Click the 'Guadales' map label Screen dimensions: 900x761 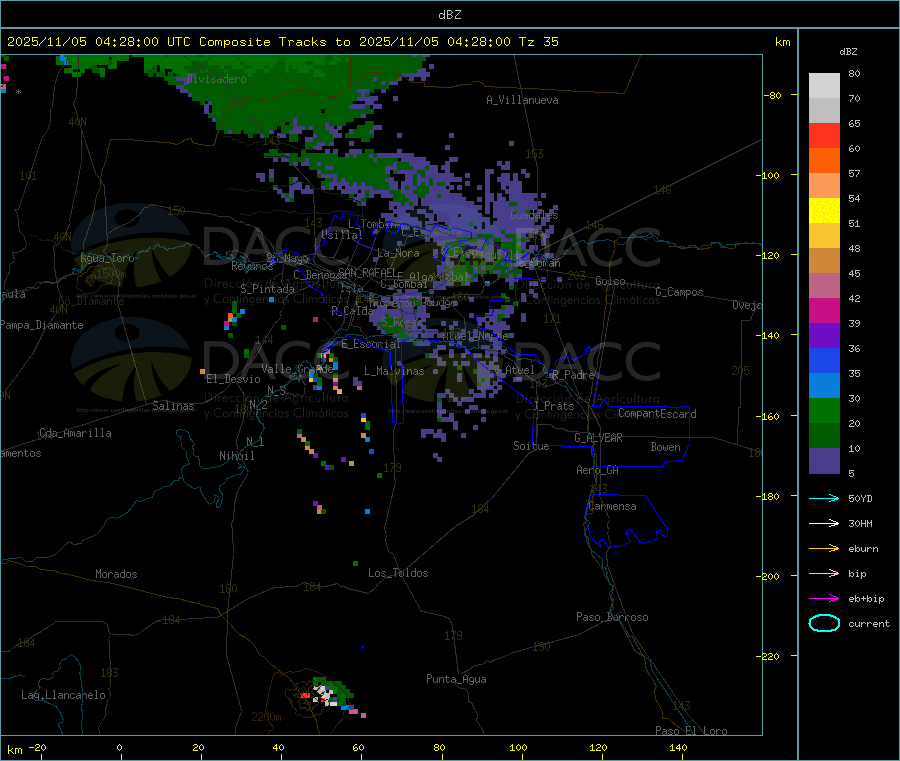point(534,215)
